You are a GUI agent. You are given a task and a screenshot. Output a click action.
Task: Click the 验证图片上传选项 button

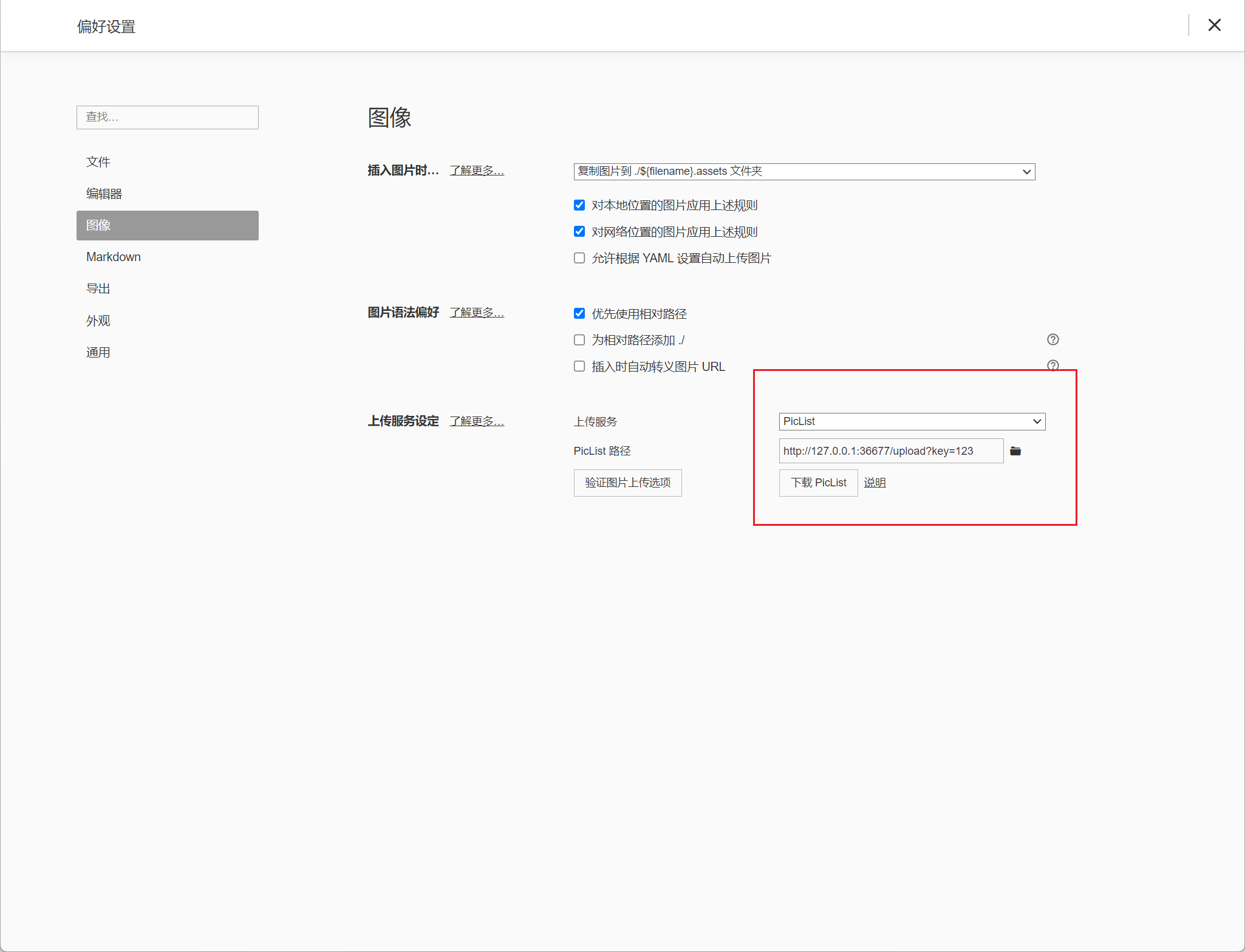tap(627, 483)
